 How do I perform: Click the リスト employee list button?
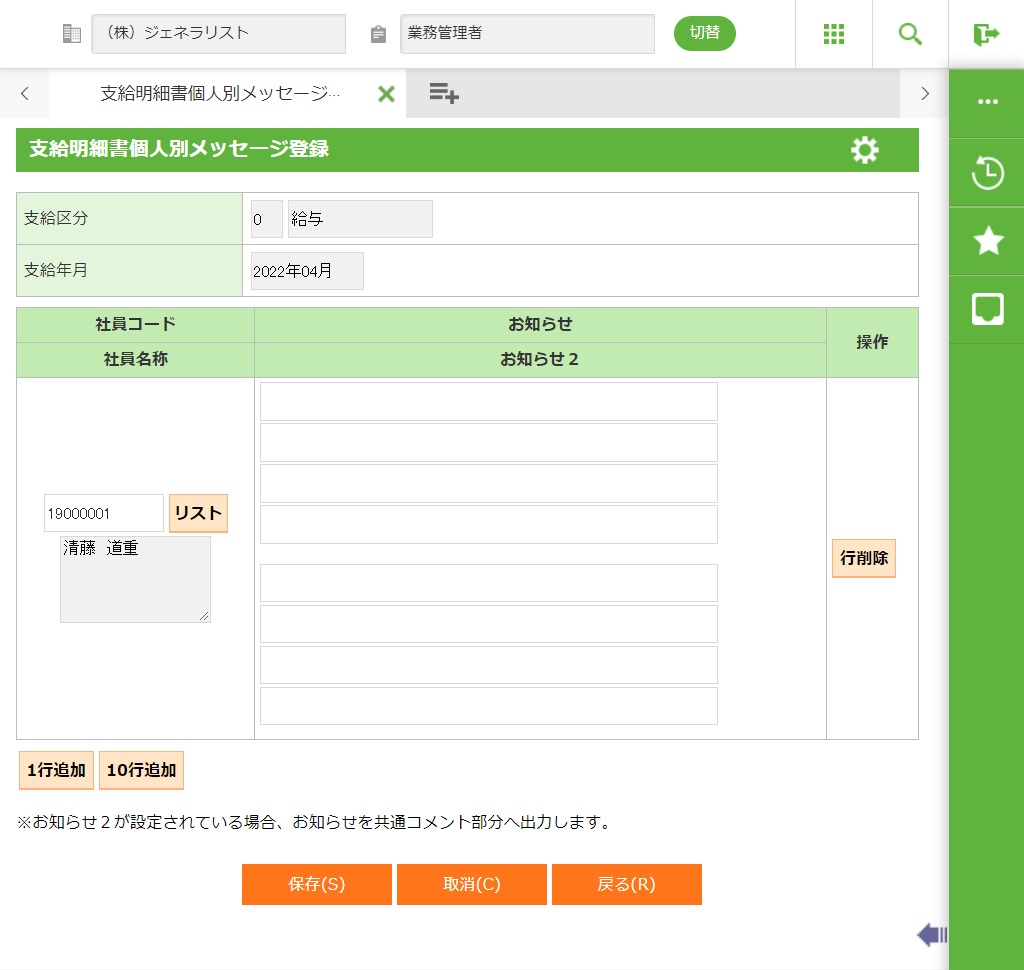(198, 513)
